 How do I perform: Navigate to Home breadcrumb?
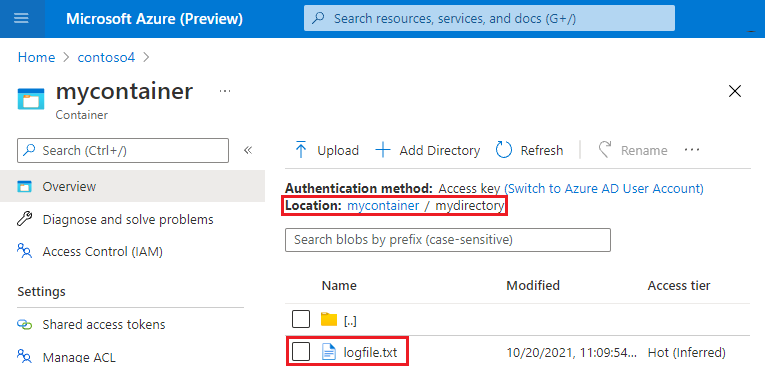point(36,57)
